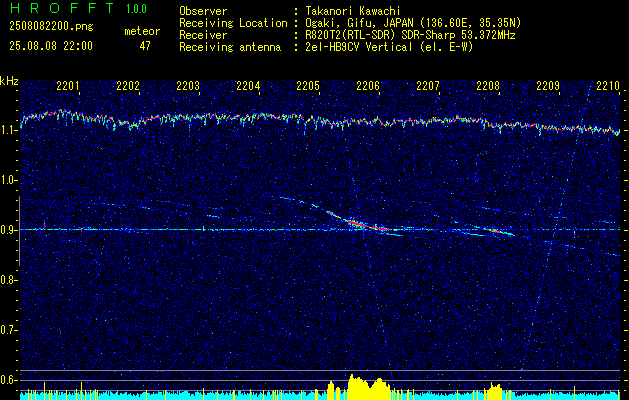Click the 0.7 kHz axis label
This screenshot has height=400, width=629.
click(x=8, y=330)
